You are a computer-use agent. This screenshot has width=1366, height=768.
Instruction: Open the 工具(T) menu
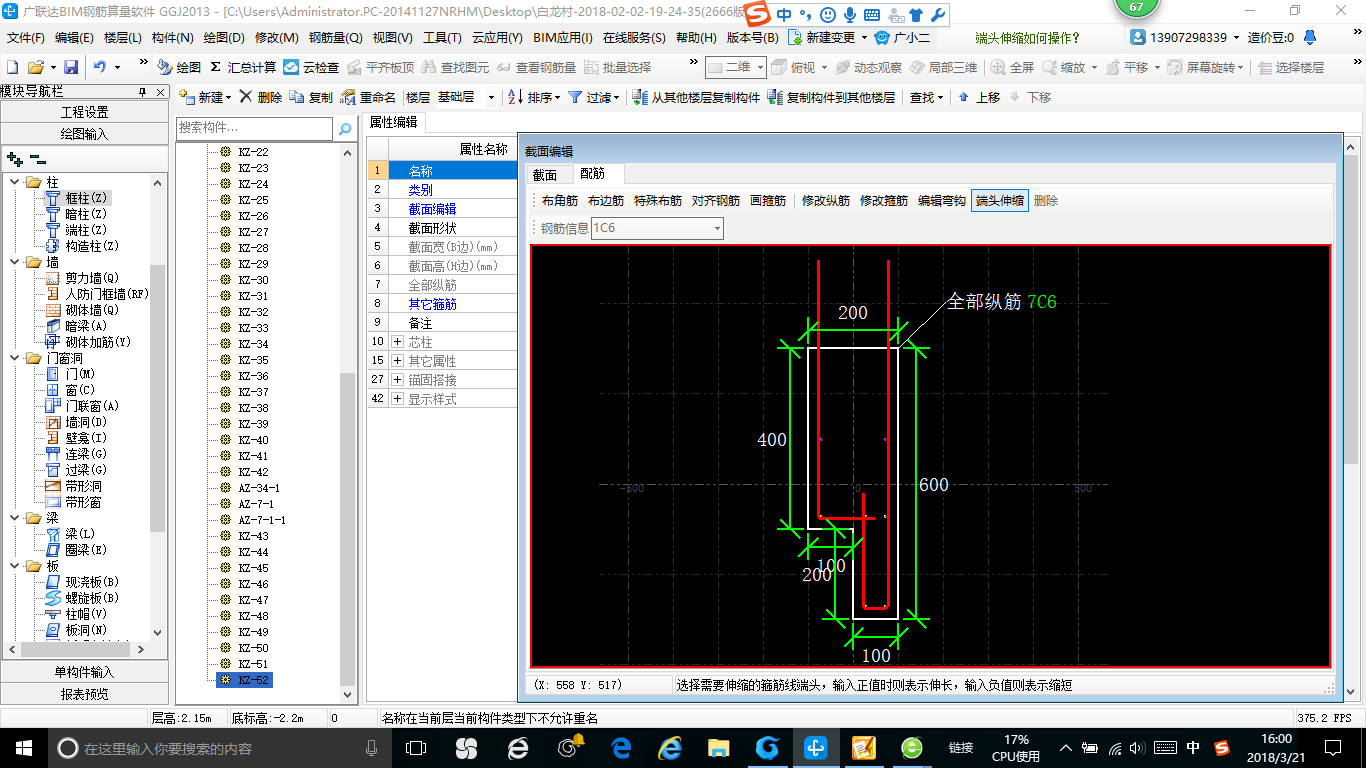(x=442, y=37)
